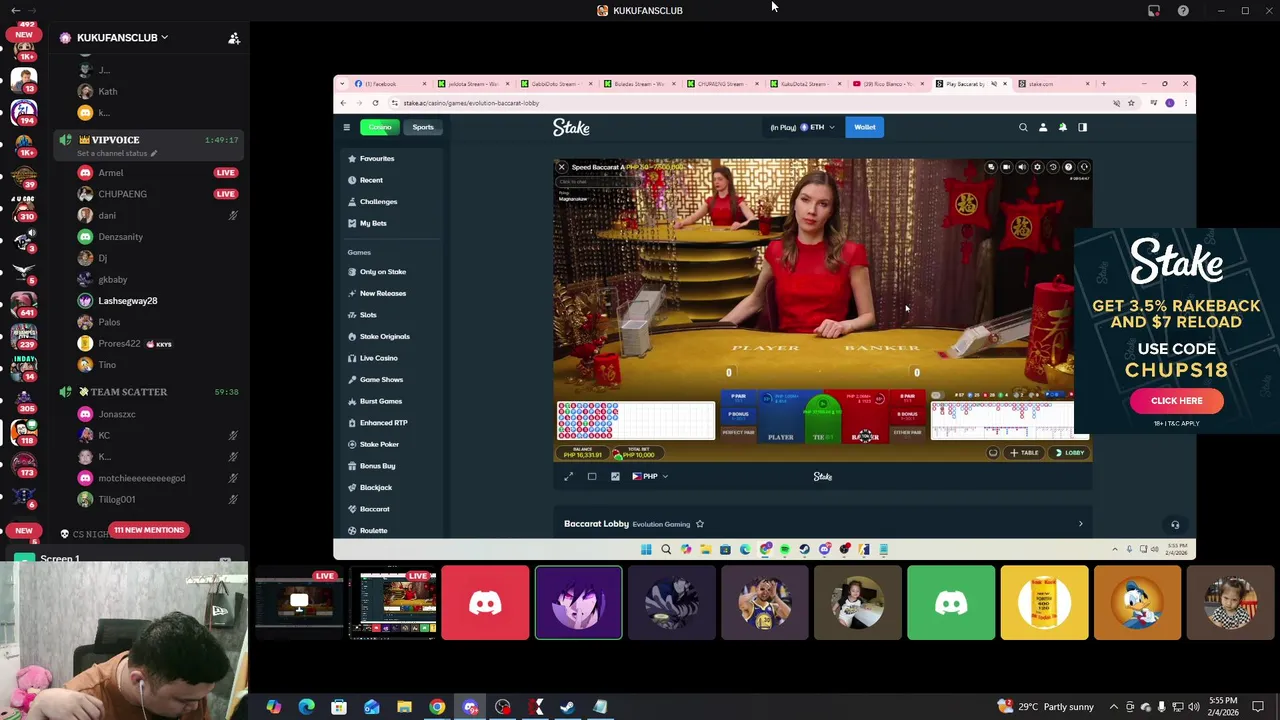1280x720 pixels.
Task: Reload the stake.ac page
Action: (375, 103)
